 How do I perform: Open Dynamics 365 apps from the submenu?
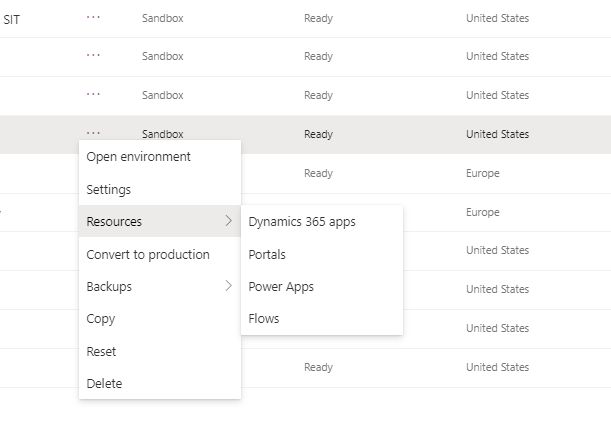pos(302,222)
